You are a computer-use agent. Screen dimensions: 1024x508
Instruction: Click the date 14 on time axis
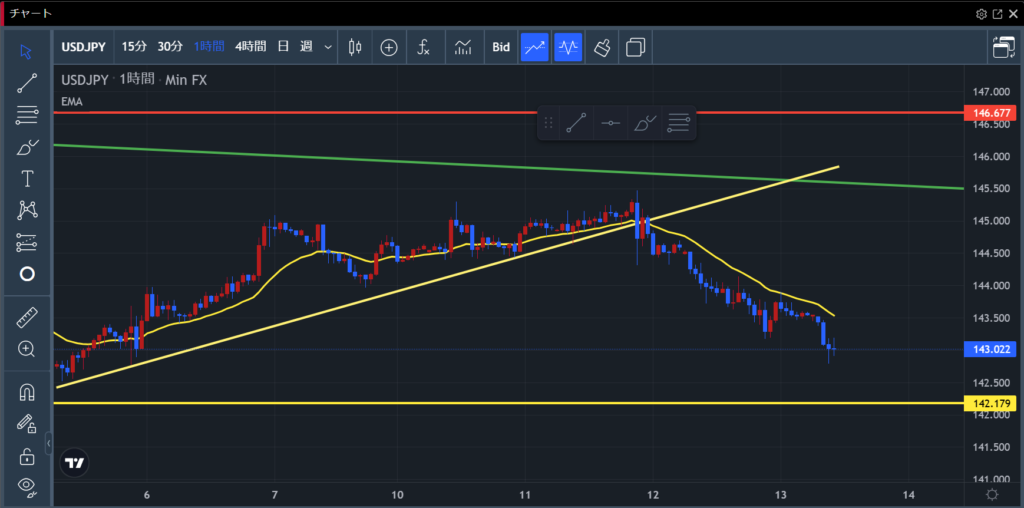pyautogui.click(x=910, y=493)
